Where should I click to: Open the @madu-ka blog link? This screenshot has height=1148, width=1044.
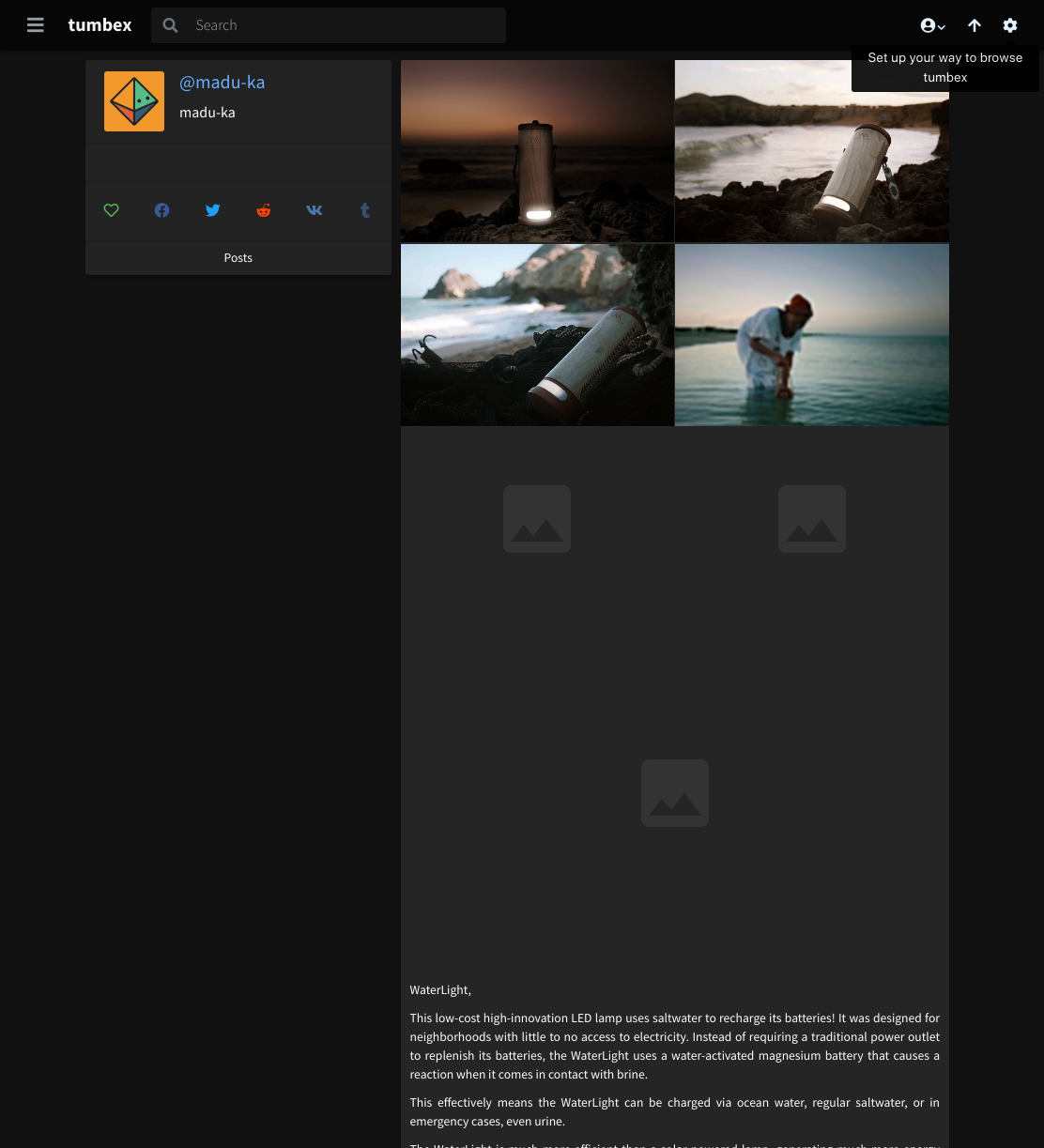pos(222,82)
